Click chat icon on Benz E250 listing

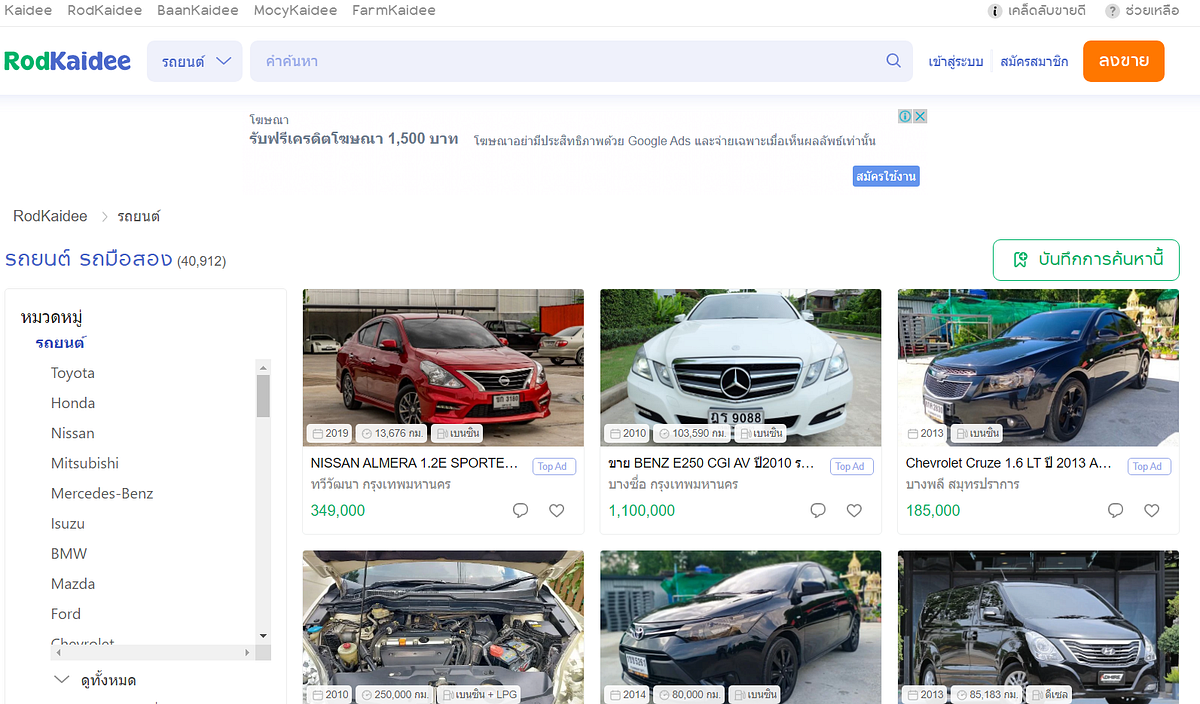coord(818,510)
